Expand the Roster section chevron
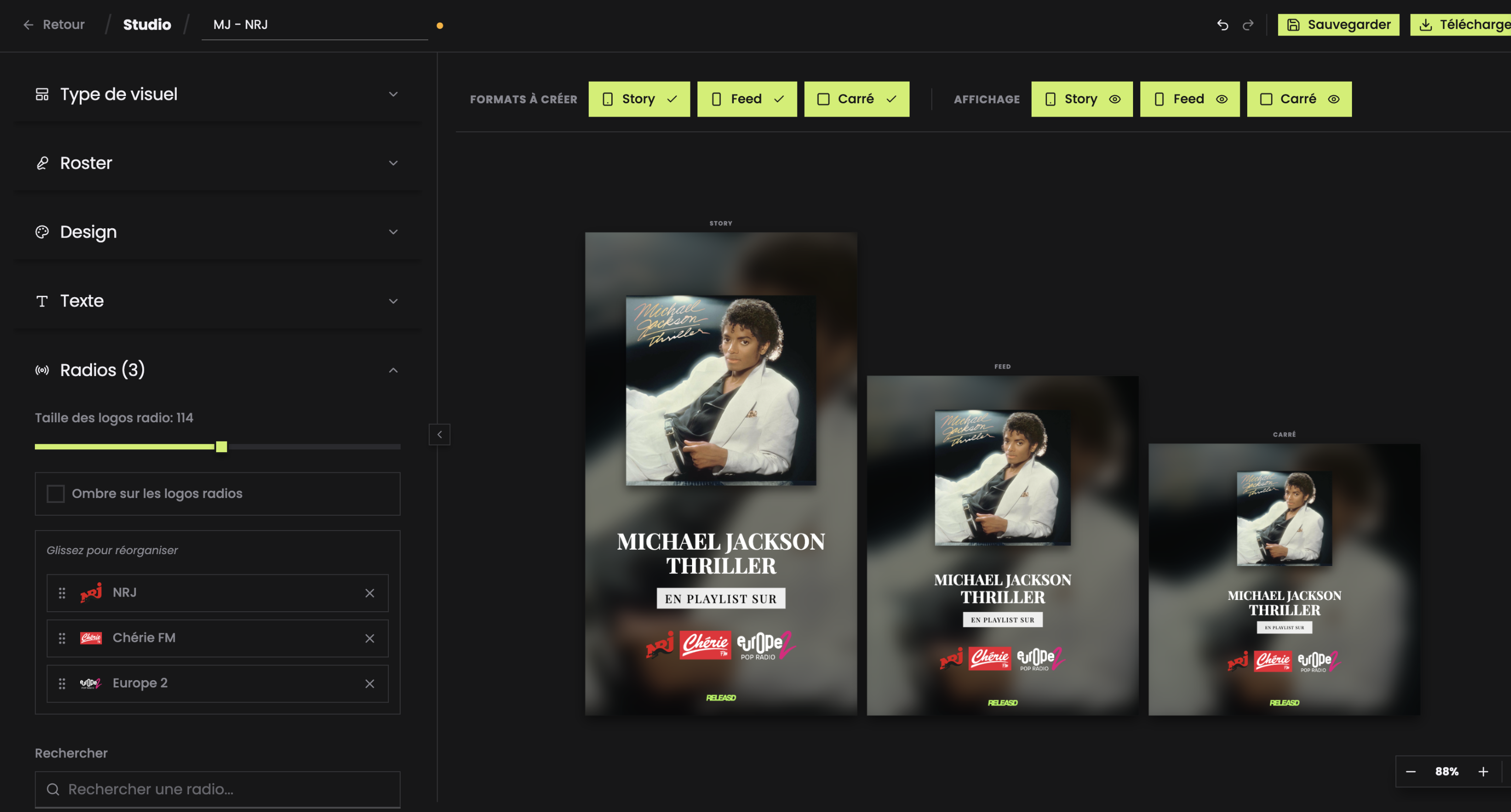The image size is (1511, 812). tap(393, 163)
